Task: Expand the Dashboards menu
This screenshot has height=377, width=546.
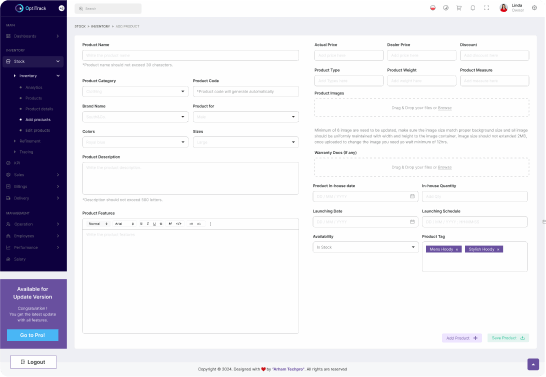Action: click(33, 36)
